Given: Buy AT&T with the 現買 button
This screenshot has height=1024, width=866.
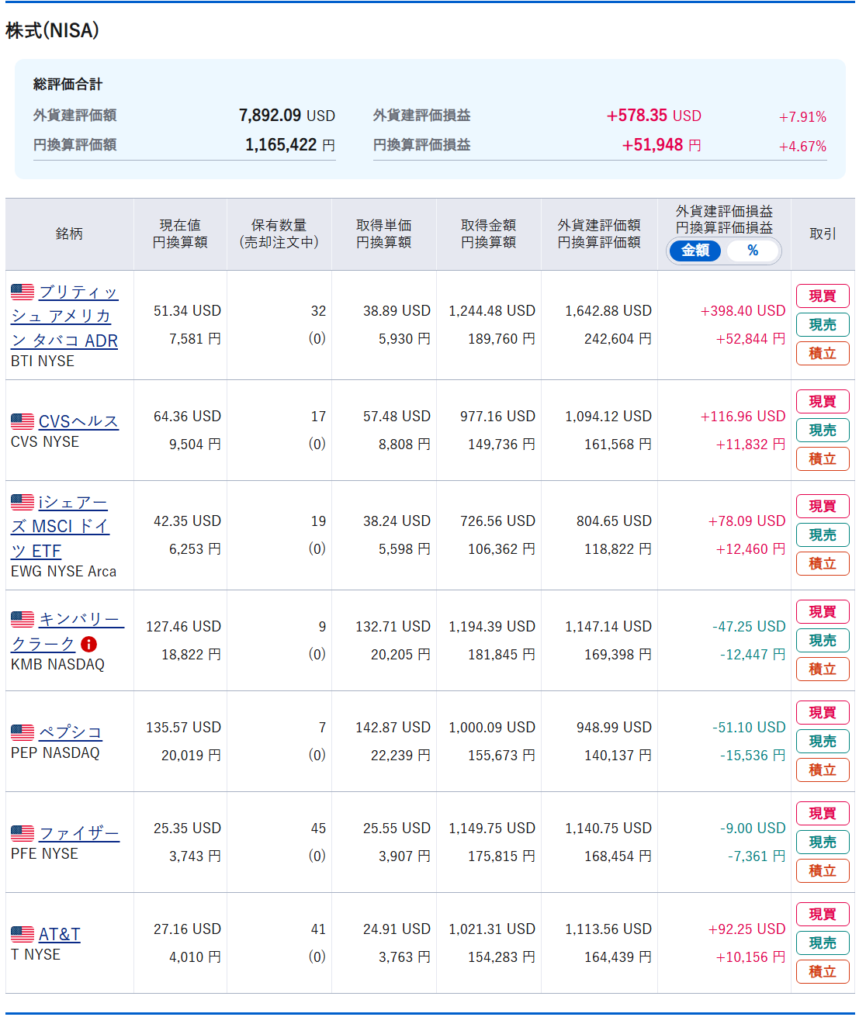Looking at the screenshot, I should tap(822, 914).
